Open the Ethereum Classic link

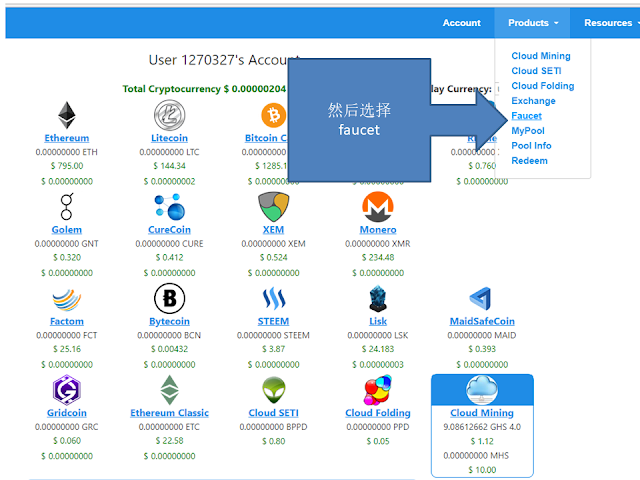coord(169,413)
